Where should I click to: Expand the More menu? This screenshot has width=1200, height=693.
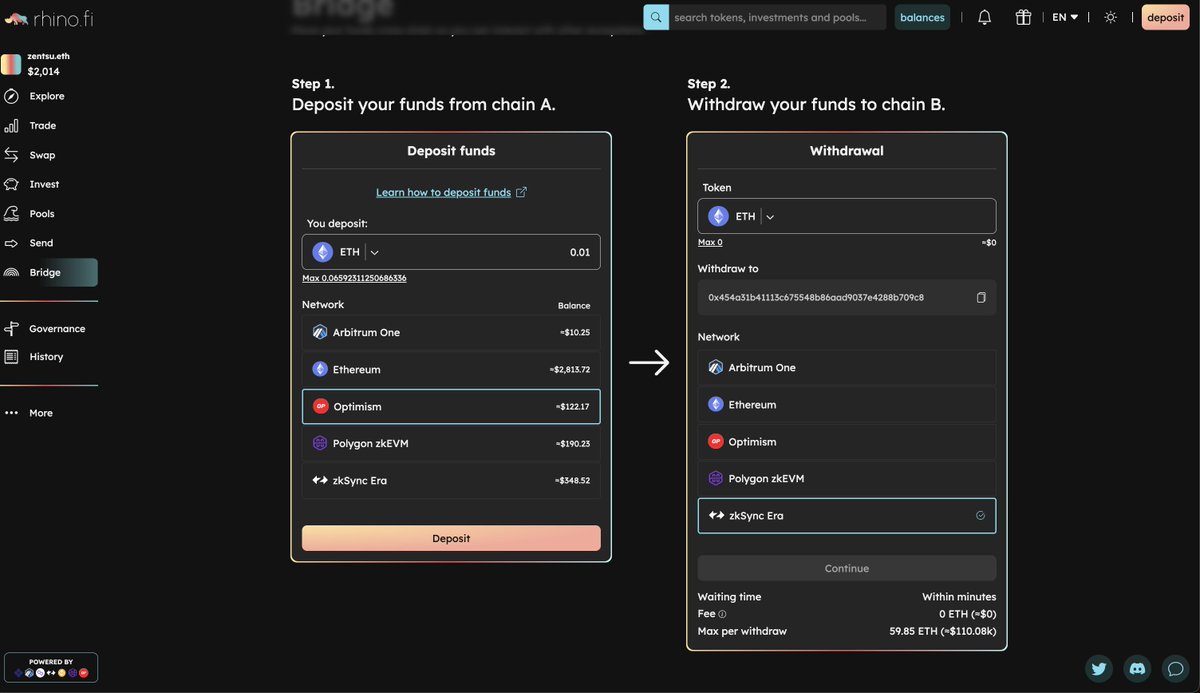pos(40,413)
